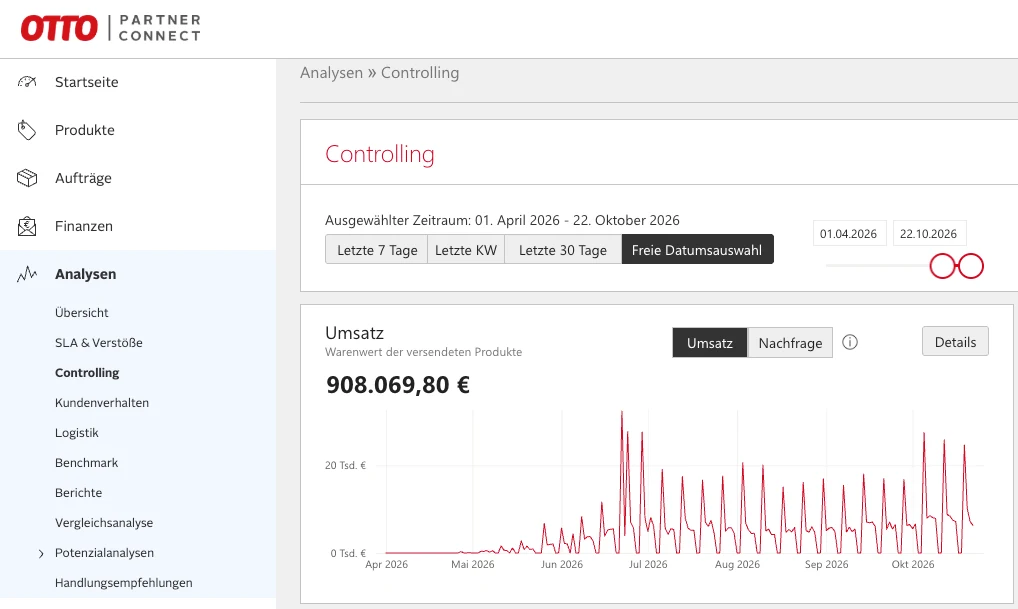The height and width of the screenshot is (609, 1018).
Task: Click the right date range slider handle
Action: 971,266
